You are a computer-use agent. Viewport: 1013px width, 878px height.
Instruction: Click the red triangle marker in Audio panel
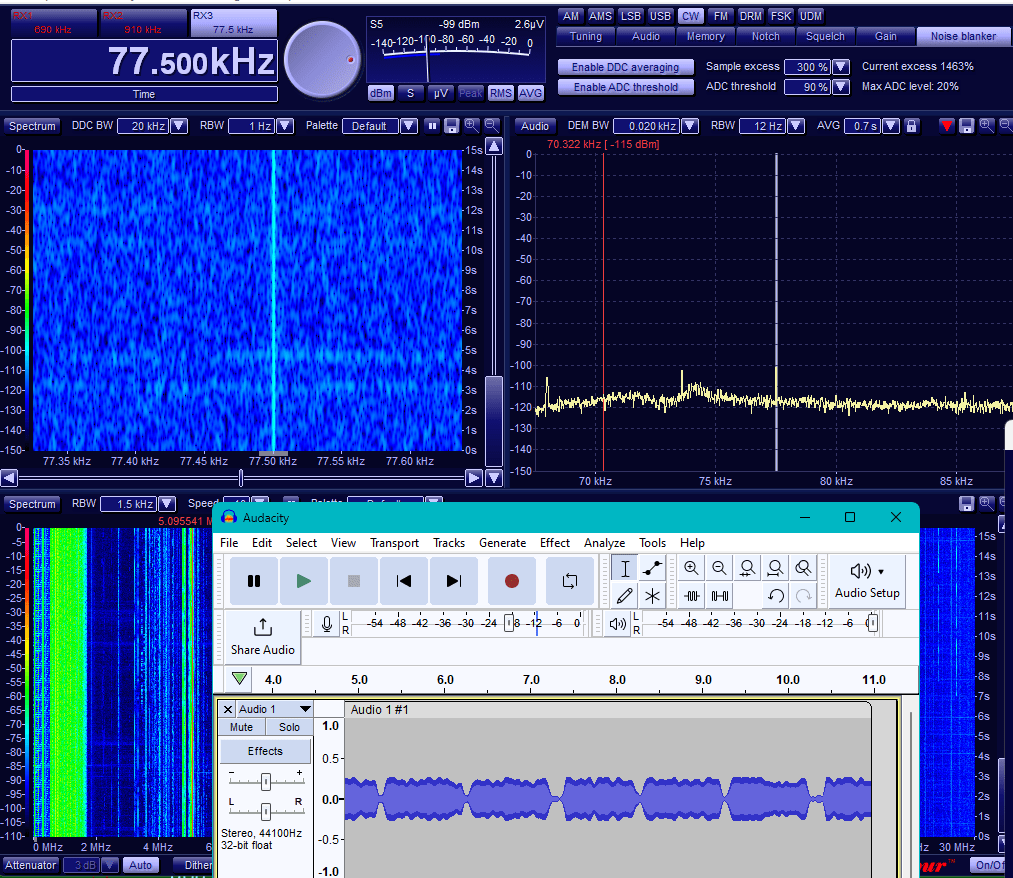946,126
